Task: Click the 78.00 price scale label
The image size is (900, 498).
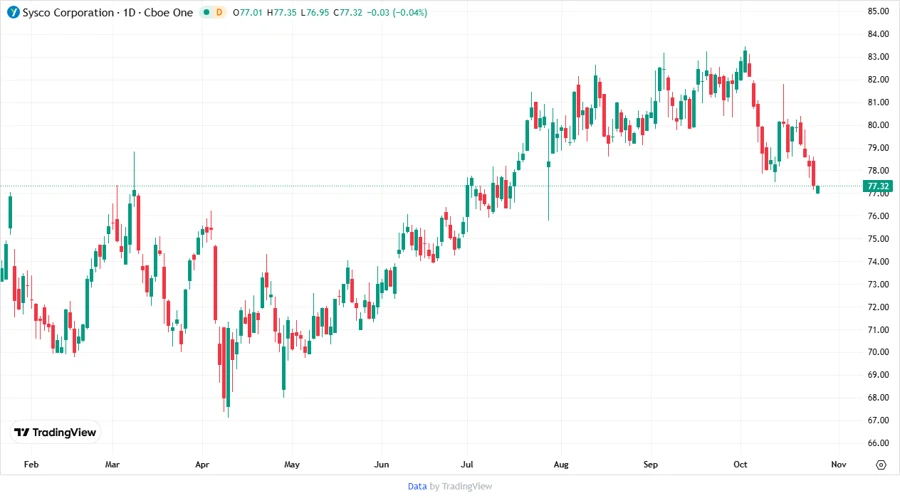Action: (878, 171)
